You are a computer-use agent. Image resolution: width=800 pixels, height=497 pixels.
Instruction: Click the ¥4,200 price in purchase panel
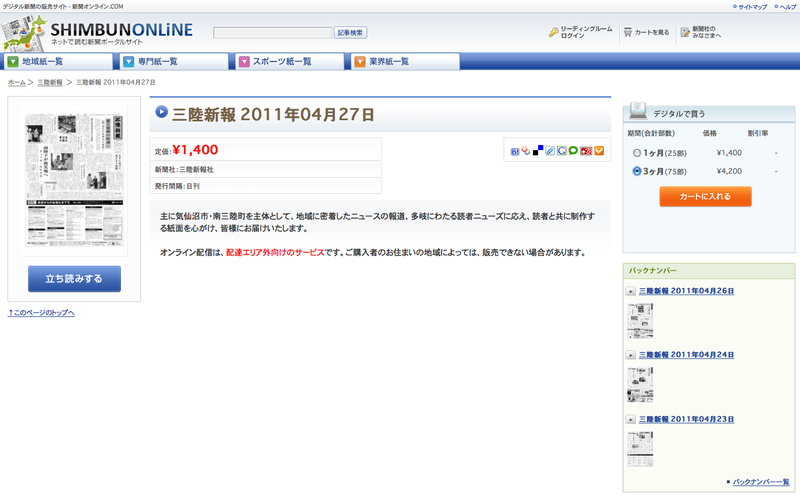pos(729,171)
